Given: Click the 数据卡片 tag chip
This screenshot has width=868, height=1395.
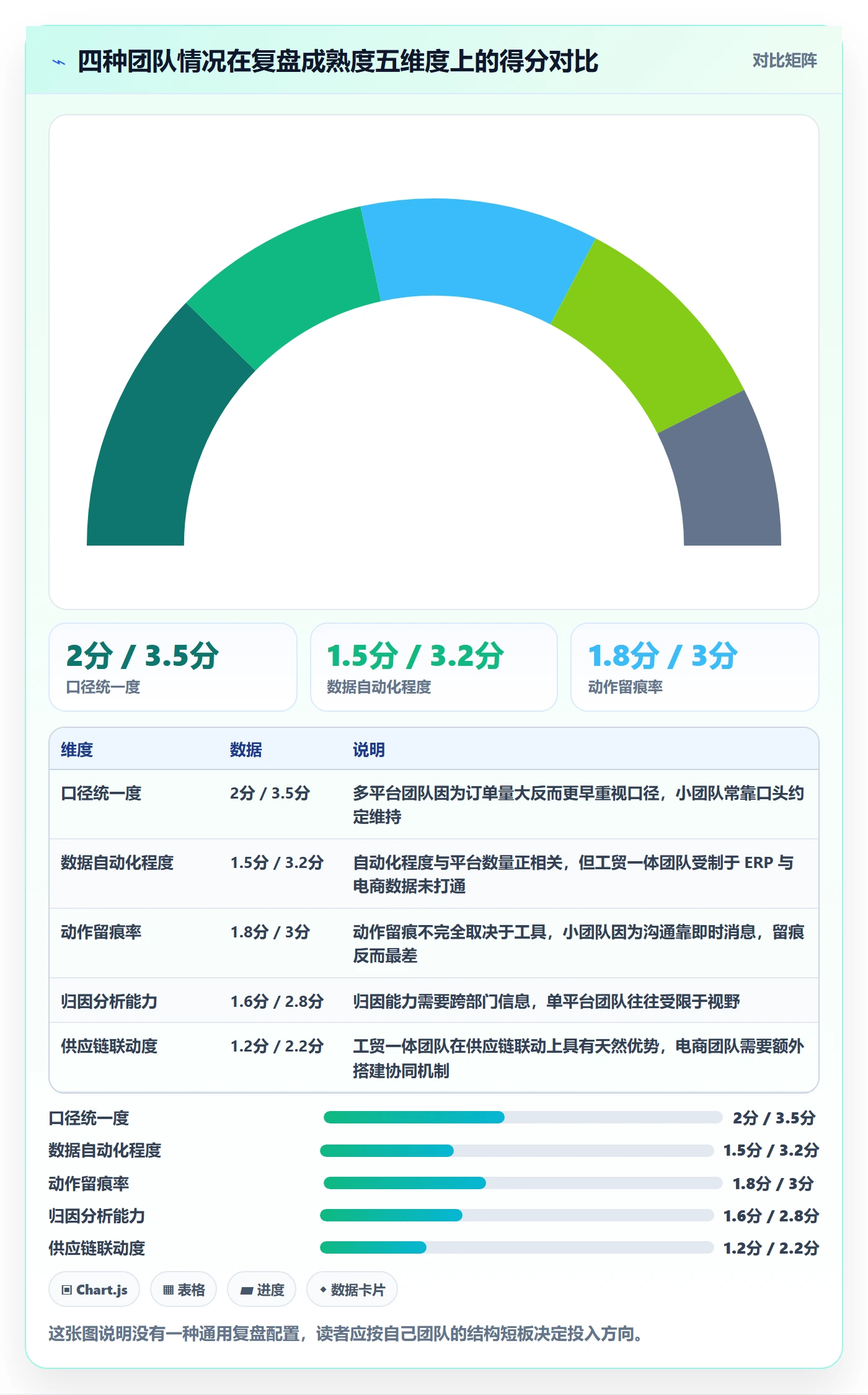Looking at the screenshot, I should (x=352, y=1290).
